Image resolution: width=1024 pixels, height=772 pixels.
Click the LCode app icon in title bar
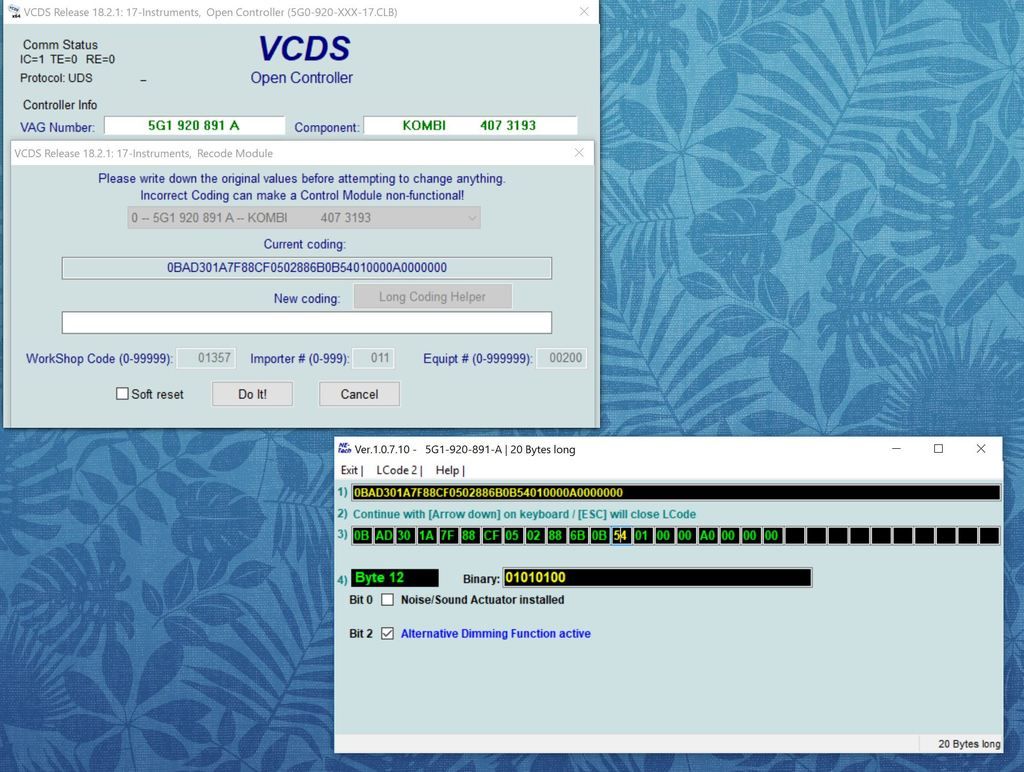pos(344,448)
